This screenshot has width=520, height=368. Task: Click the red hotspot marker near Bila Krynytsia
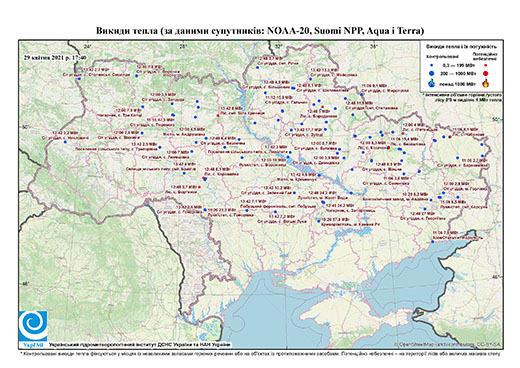[x=218, y=115]
